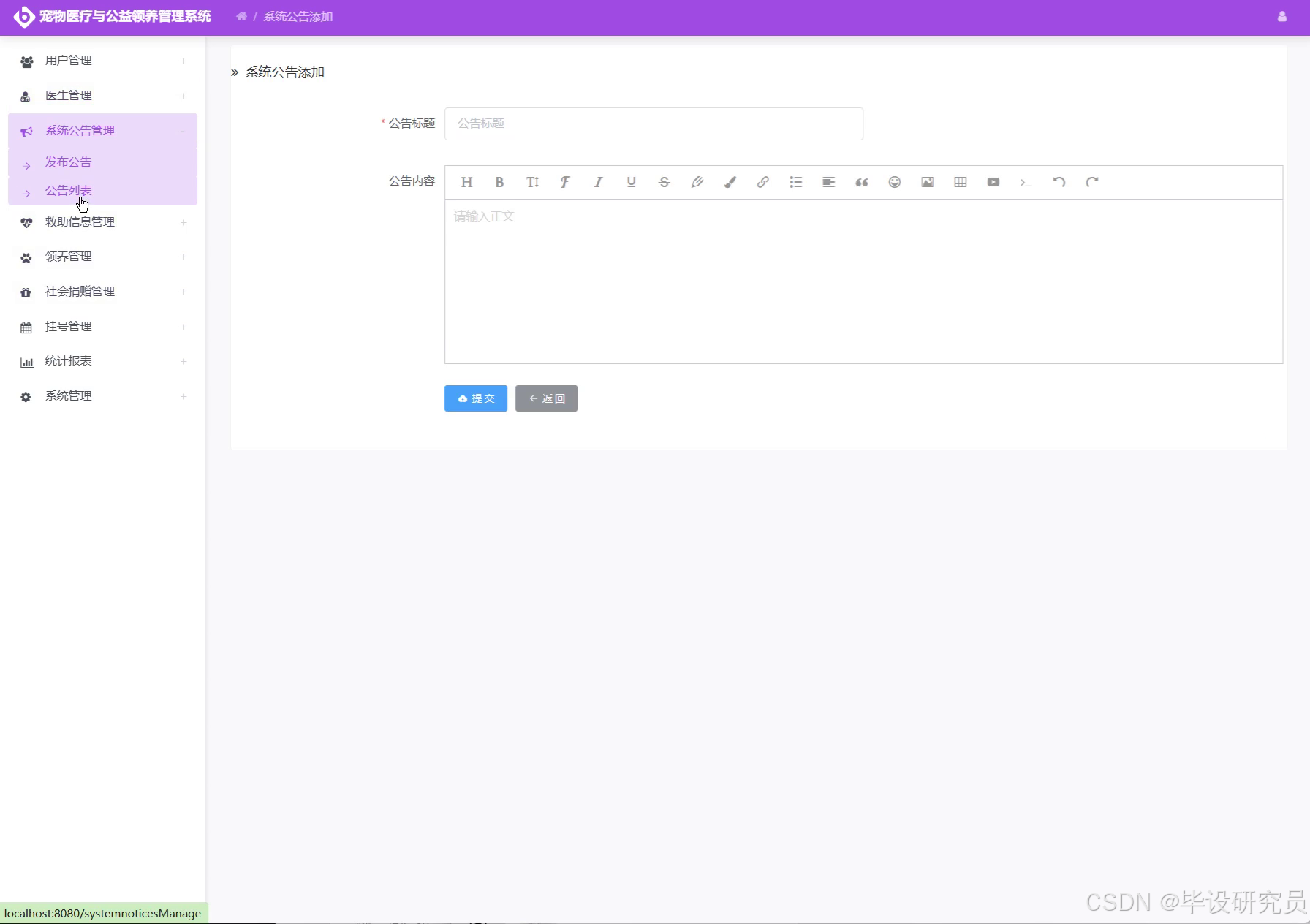Expand the 领养管理 plus sign
The height and width of the screenshot is (924, 1310).
tap(183, 257)
